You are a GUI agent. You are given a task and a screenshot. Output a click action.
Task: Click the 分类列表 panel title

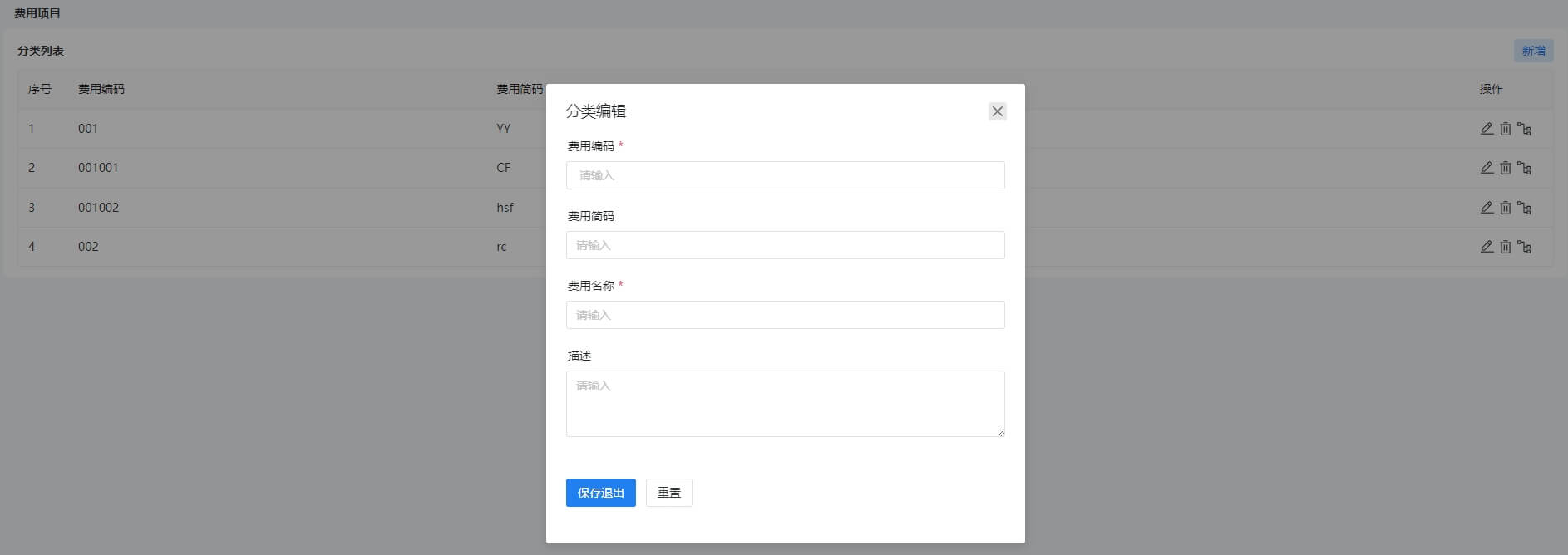coord(41,51)
